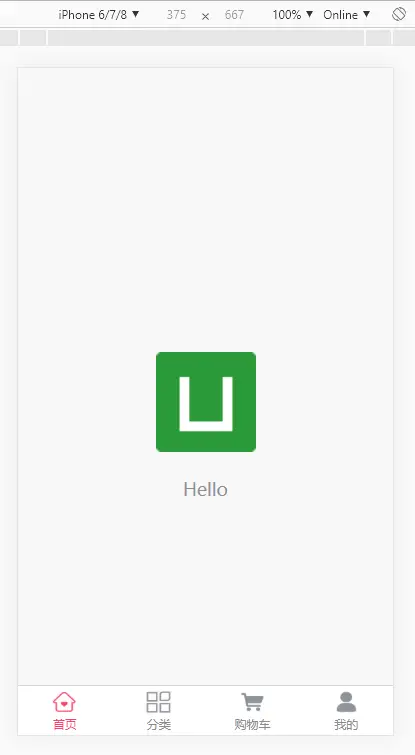
Task: Click empty page area above the logo
Action: [x=206, y=207]
